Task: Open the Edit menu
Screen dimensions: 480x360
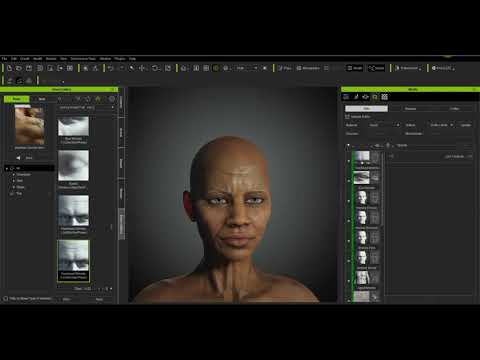Action: coord(14,59)
